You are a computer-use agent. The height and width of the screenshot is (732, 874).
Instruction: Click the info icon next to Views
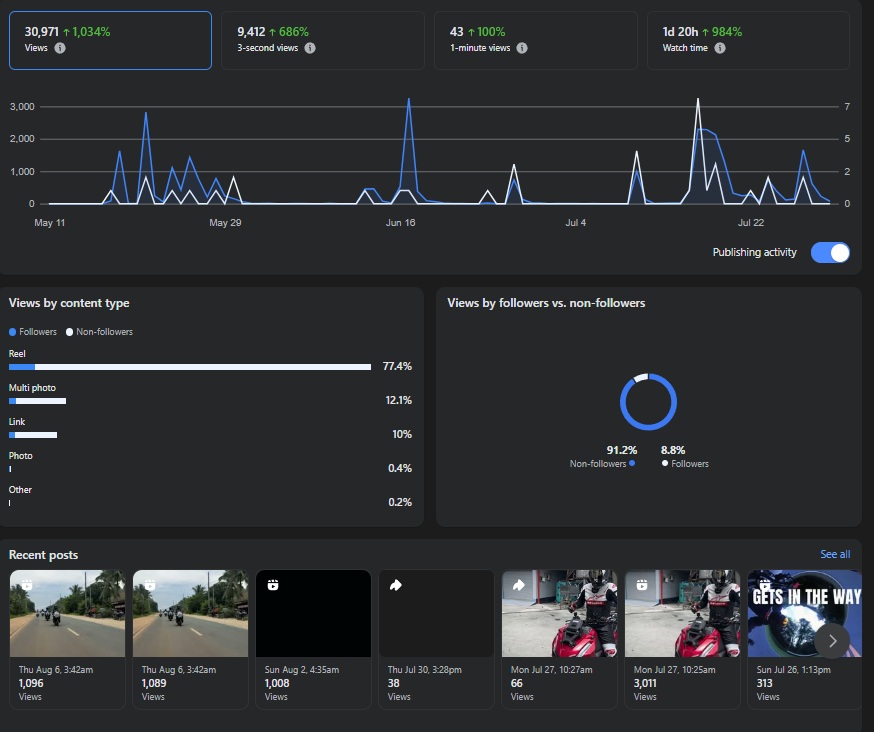tap(60, 48)
